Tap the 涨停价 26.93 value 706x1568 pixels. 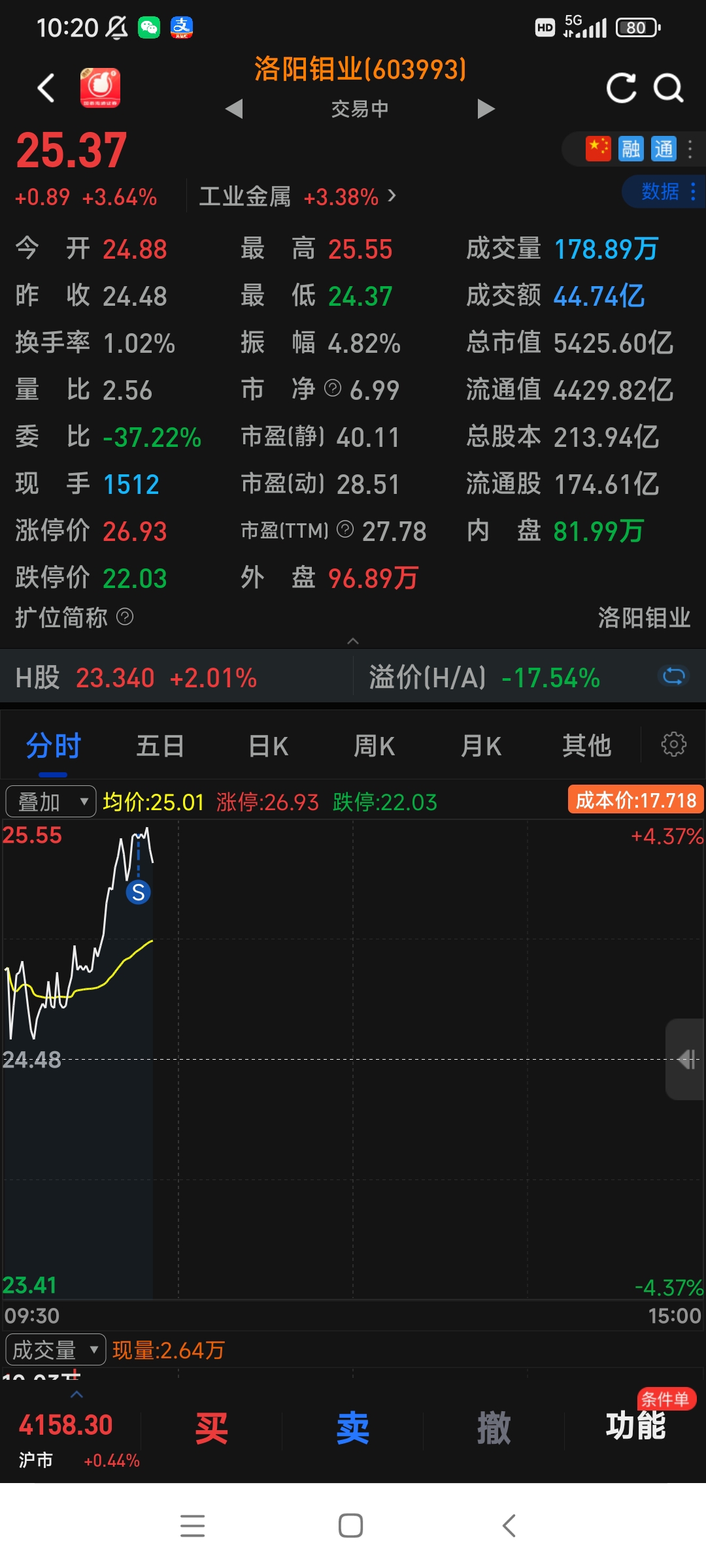coord(135,531)
